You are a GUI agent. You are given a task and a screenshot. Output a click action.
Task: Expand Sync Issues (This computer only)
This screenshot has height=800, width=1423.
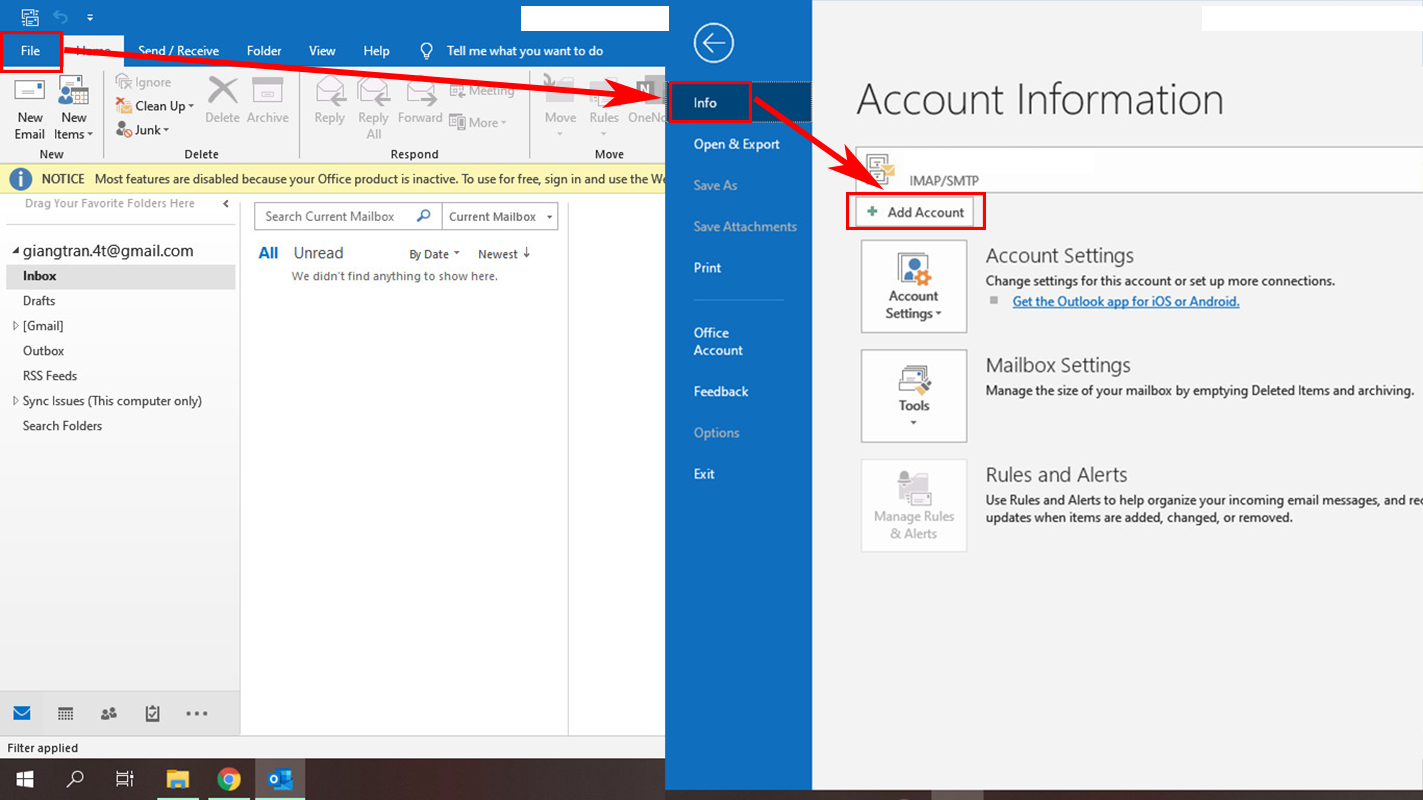15,401
